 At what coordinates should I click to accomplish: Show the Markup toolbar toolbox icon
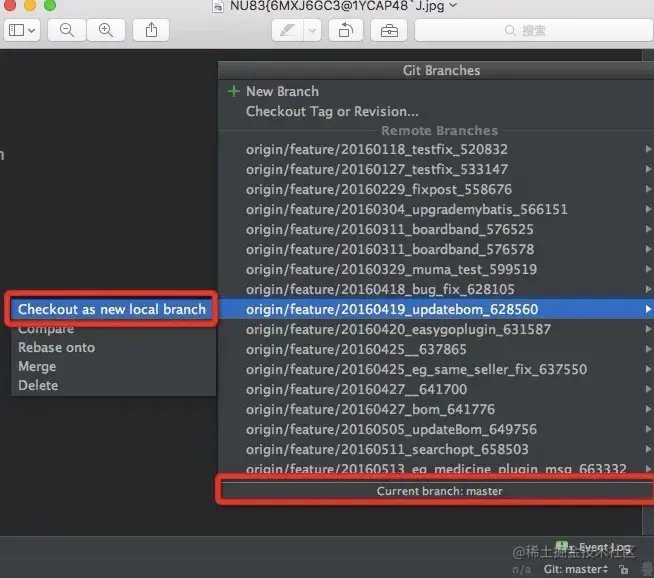pos(389,30)
